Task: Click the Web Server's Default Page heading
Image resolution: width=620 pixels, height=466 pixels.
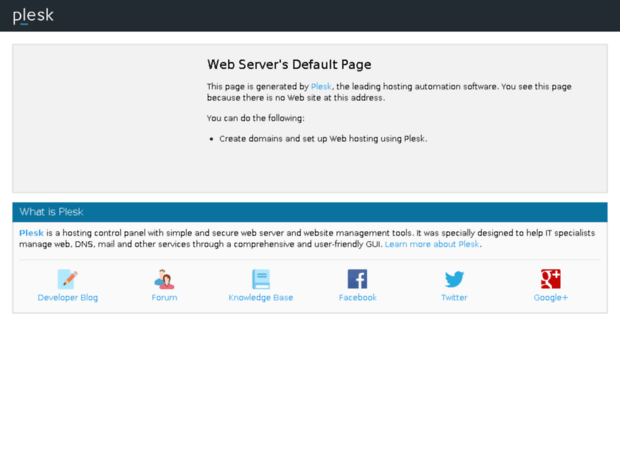Action: click(x=289, y=64)
